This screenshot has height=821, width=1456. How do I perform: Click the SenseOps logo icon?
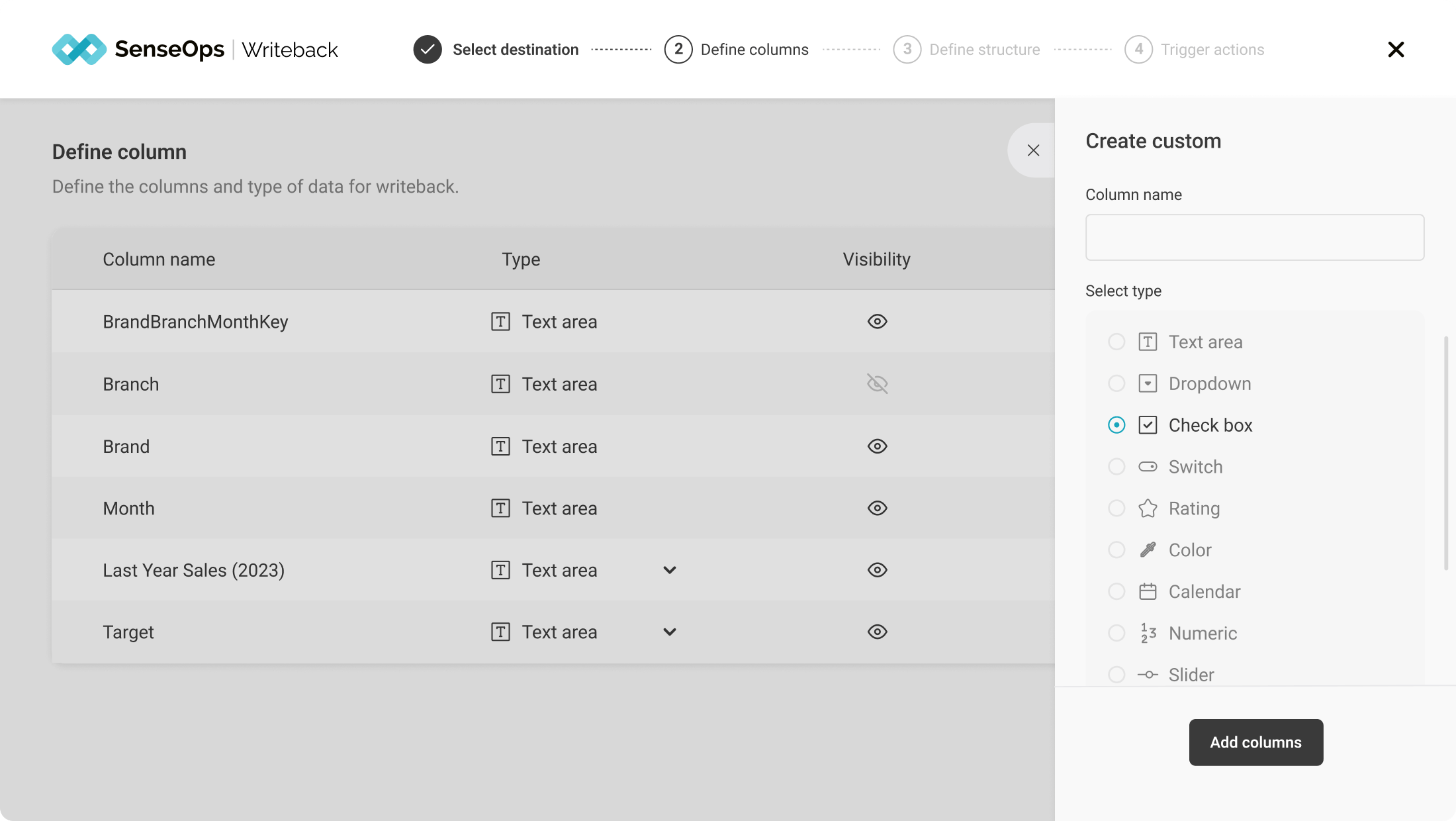point(79,49)
